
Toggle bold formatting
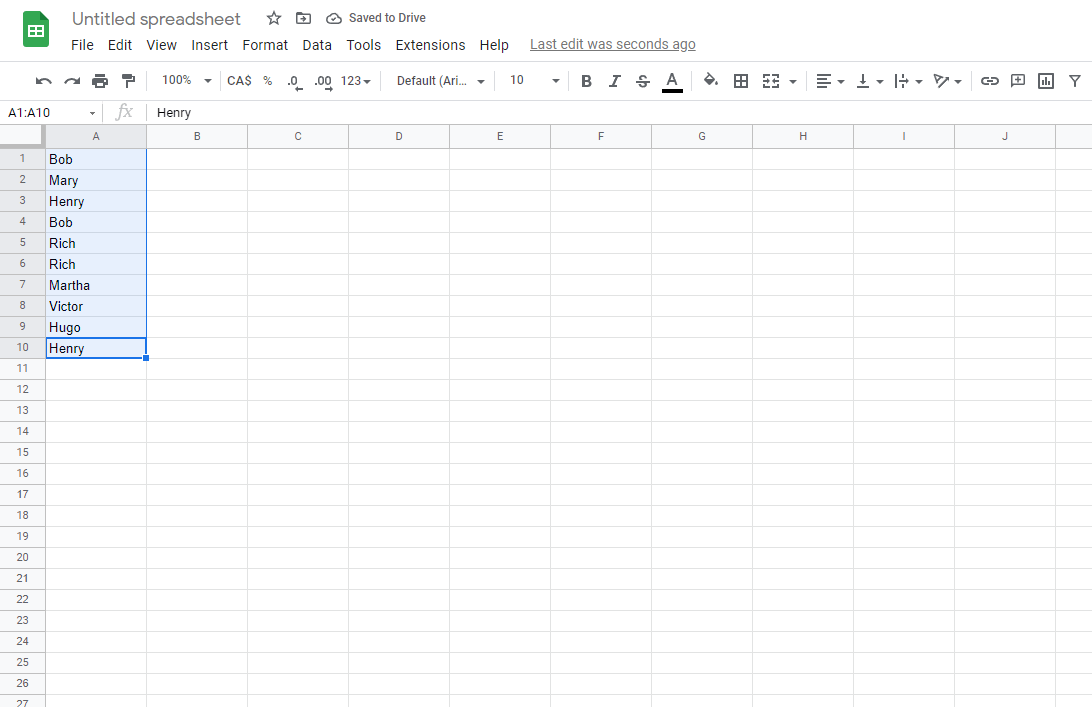click(586, 80)
